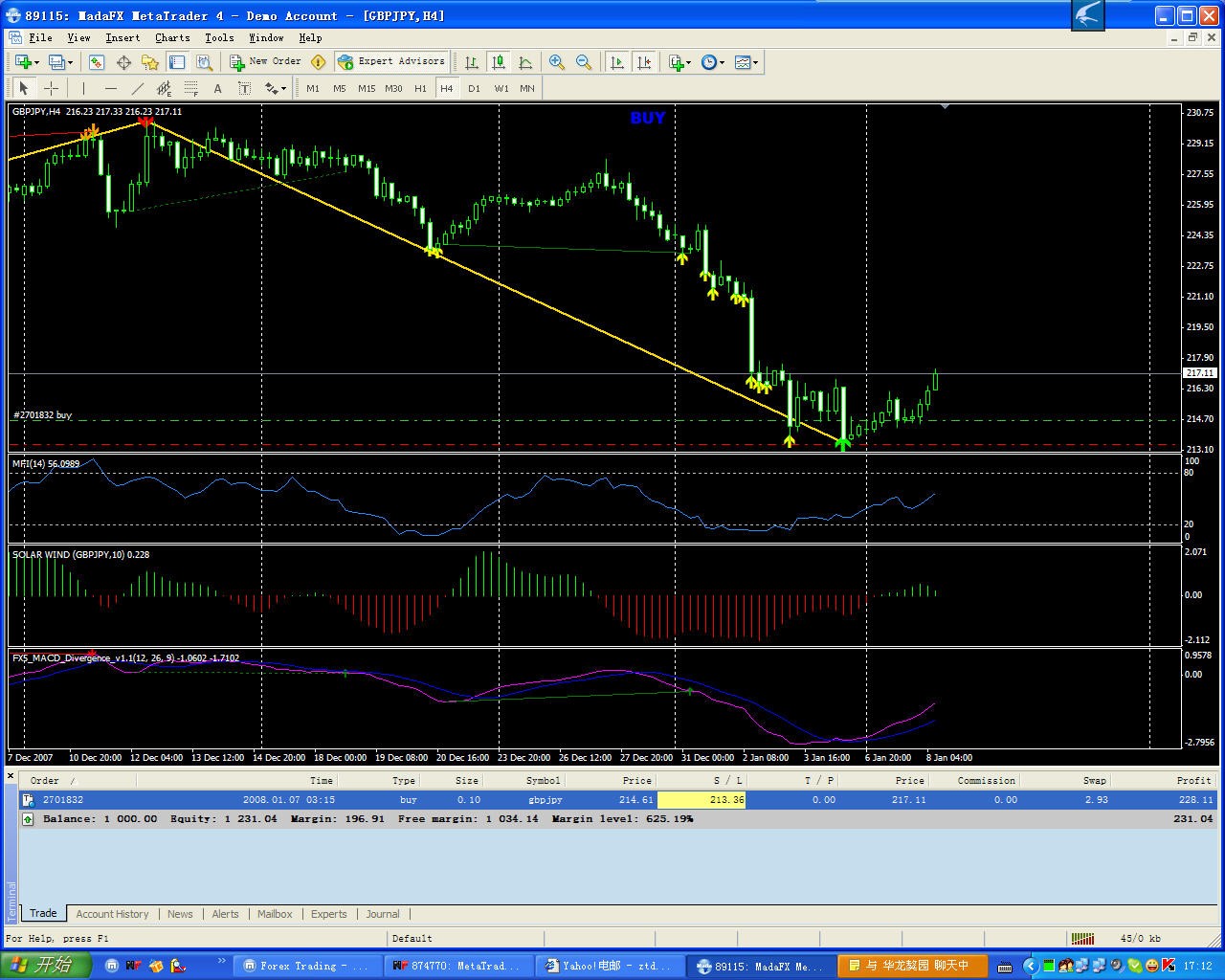Open Forex Trading taskbar window

[305, 966]
